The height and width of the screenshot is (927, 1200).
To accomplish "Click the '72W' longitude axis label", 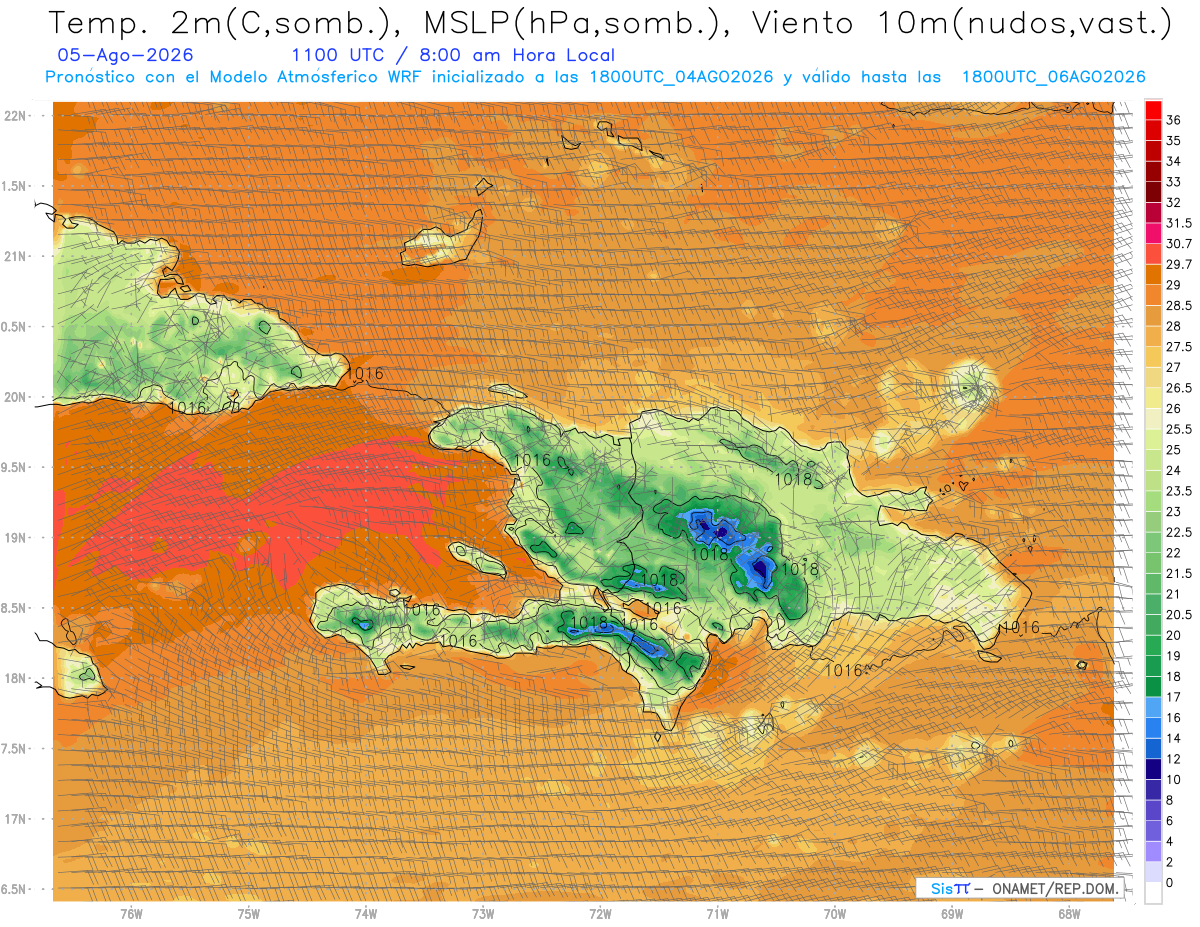I will click(x=600, y=914).
